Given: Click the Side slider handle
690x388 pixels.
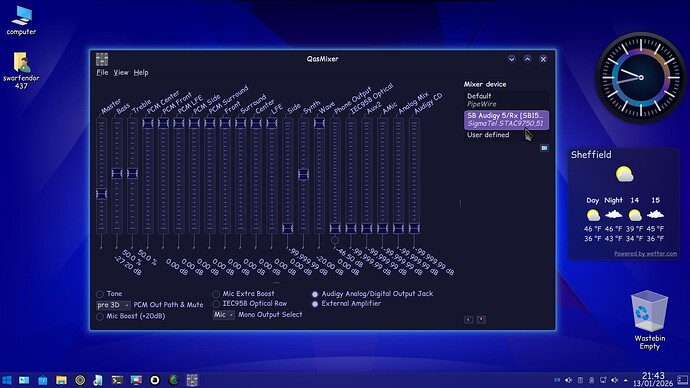Looking at the screenshot, I should point(287,228).
